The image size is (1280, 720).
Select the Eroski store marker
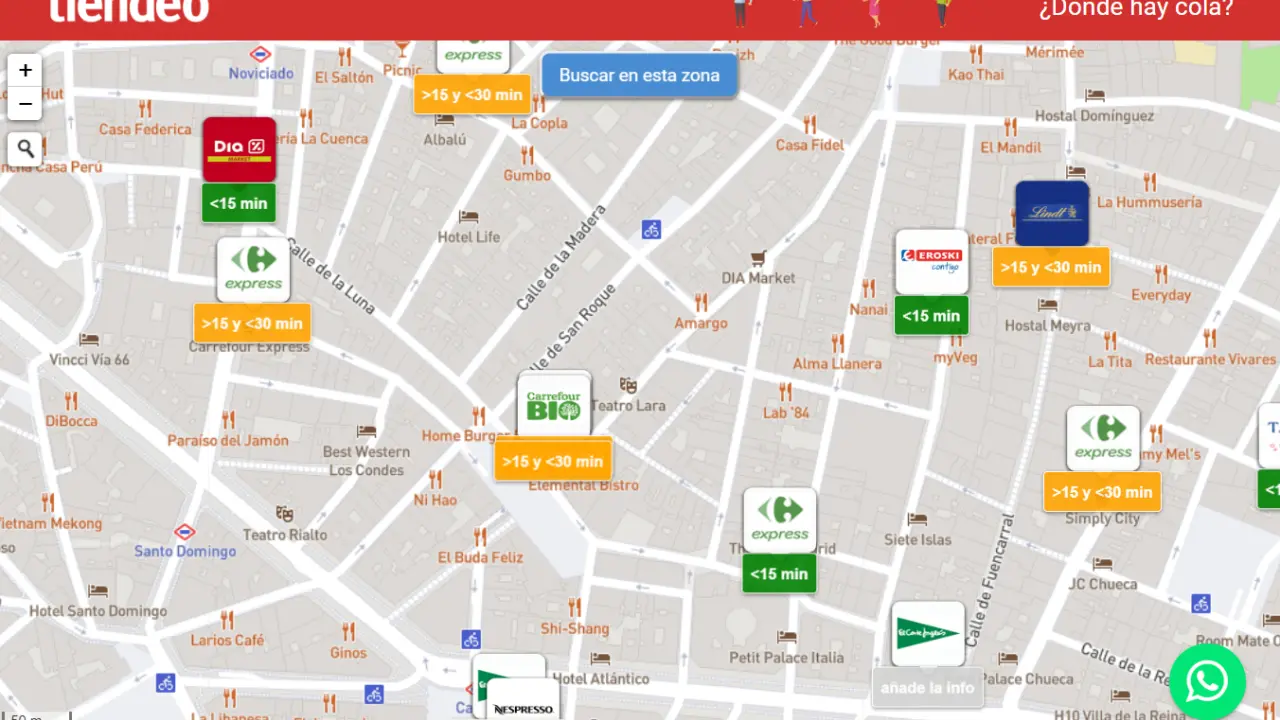931,262
